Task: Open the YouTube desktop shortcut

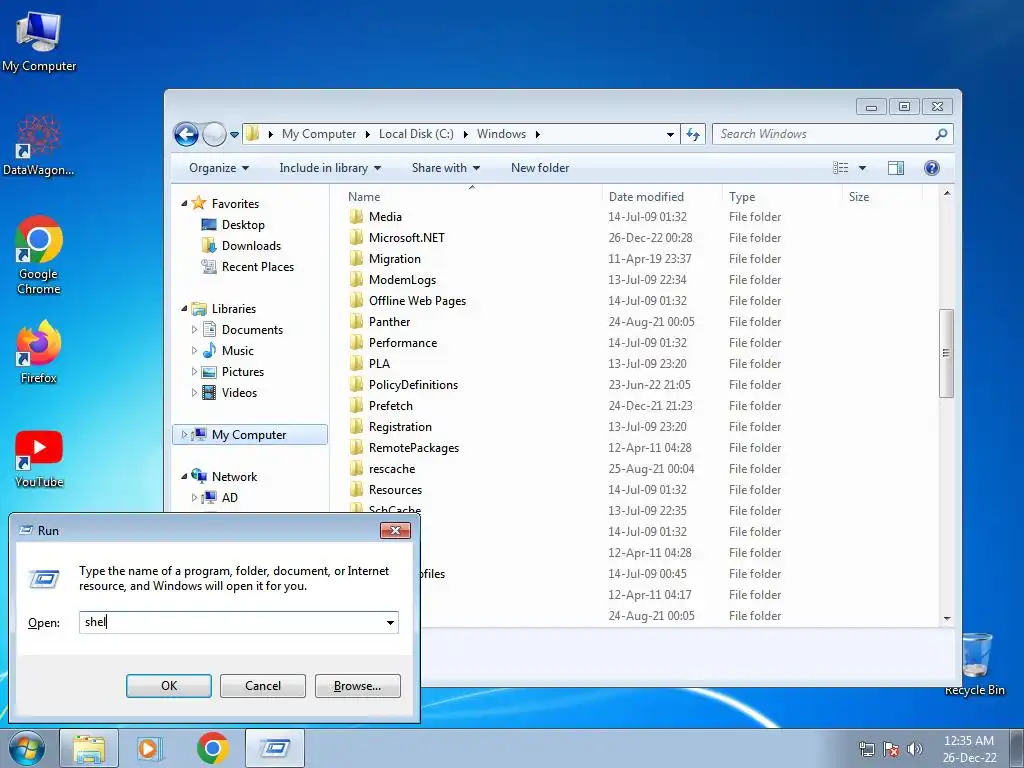Action: 39,459
